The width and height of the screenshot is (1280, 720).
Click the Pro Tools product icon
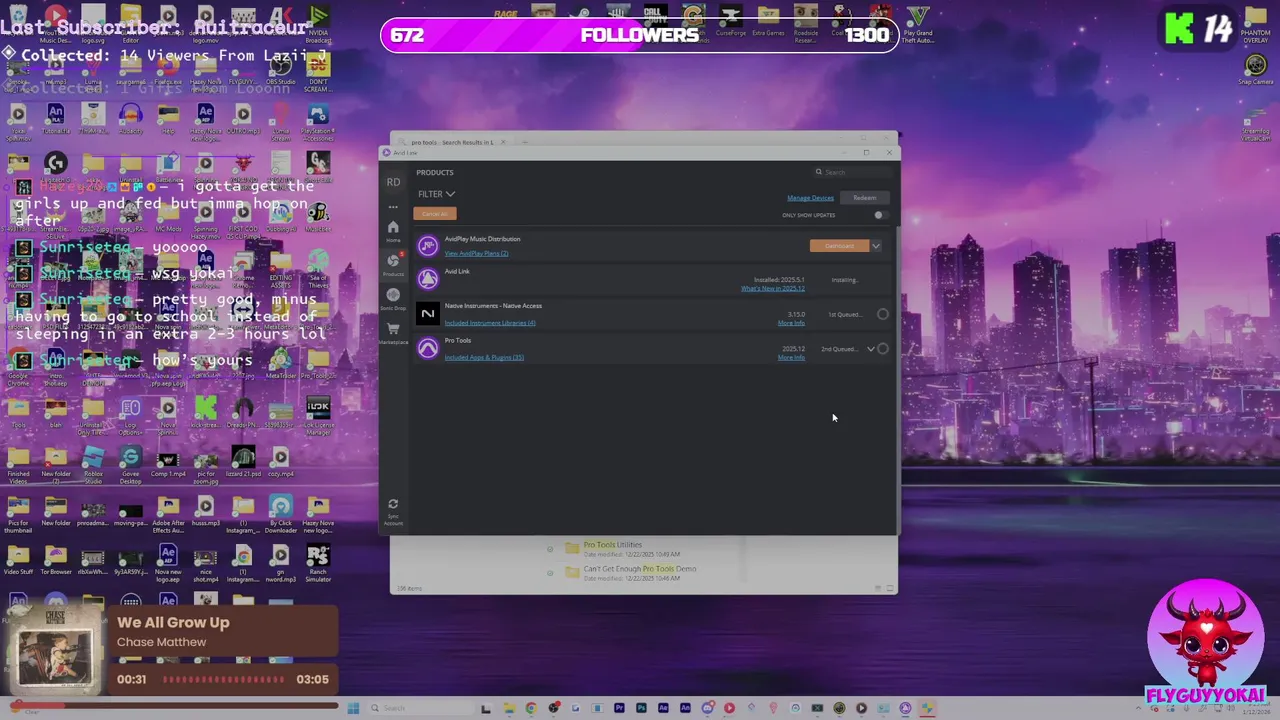click(428, 348)
